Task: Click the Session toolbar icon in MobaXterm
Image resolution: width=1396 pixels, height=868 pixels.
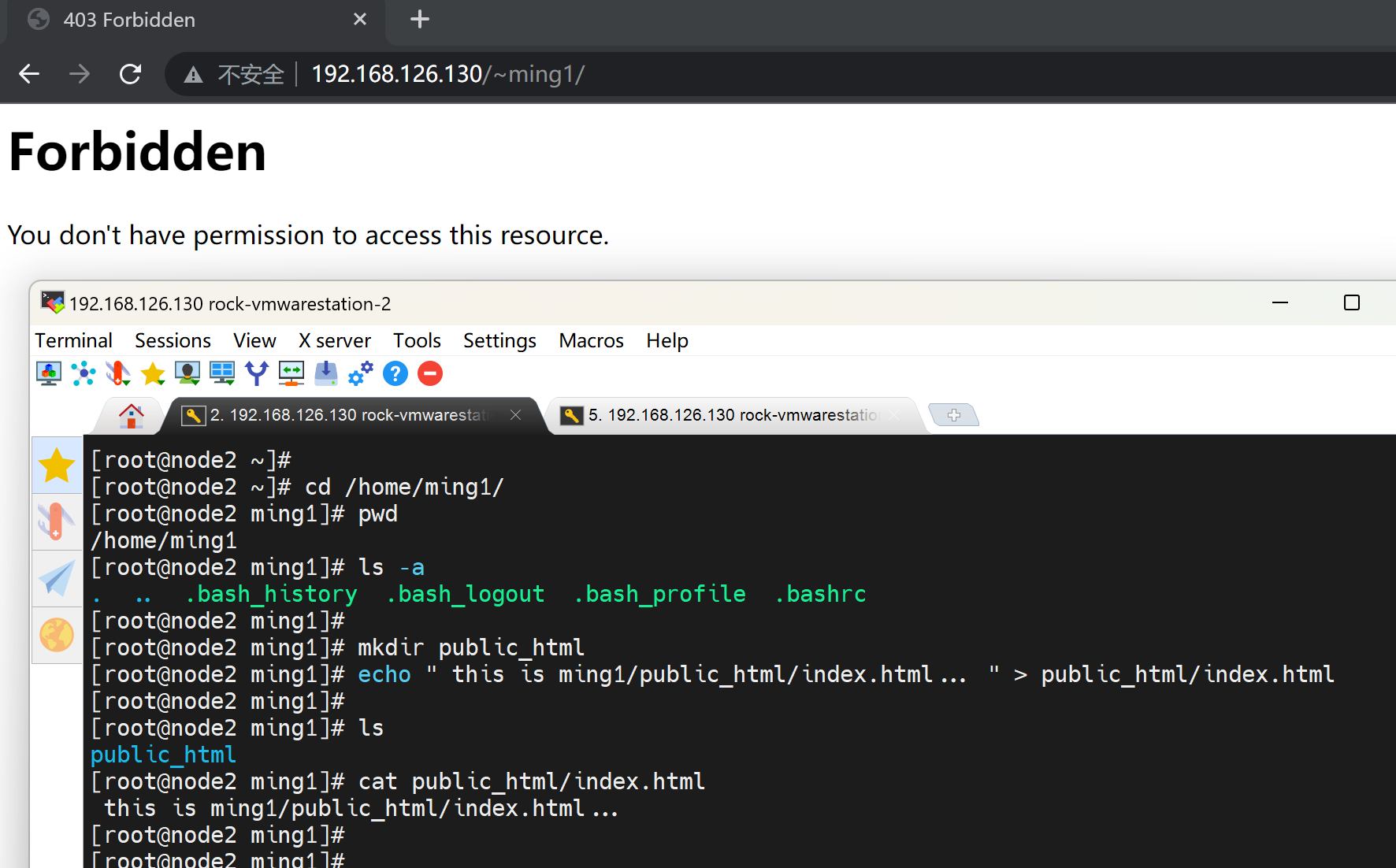Action: 49,373
